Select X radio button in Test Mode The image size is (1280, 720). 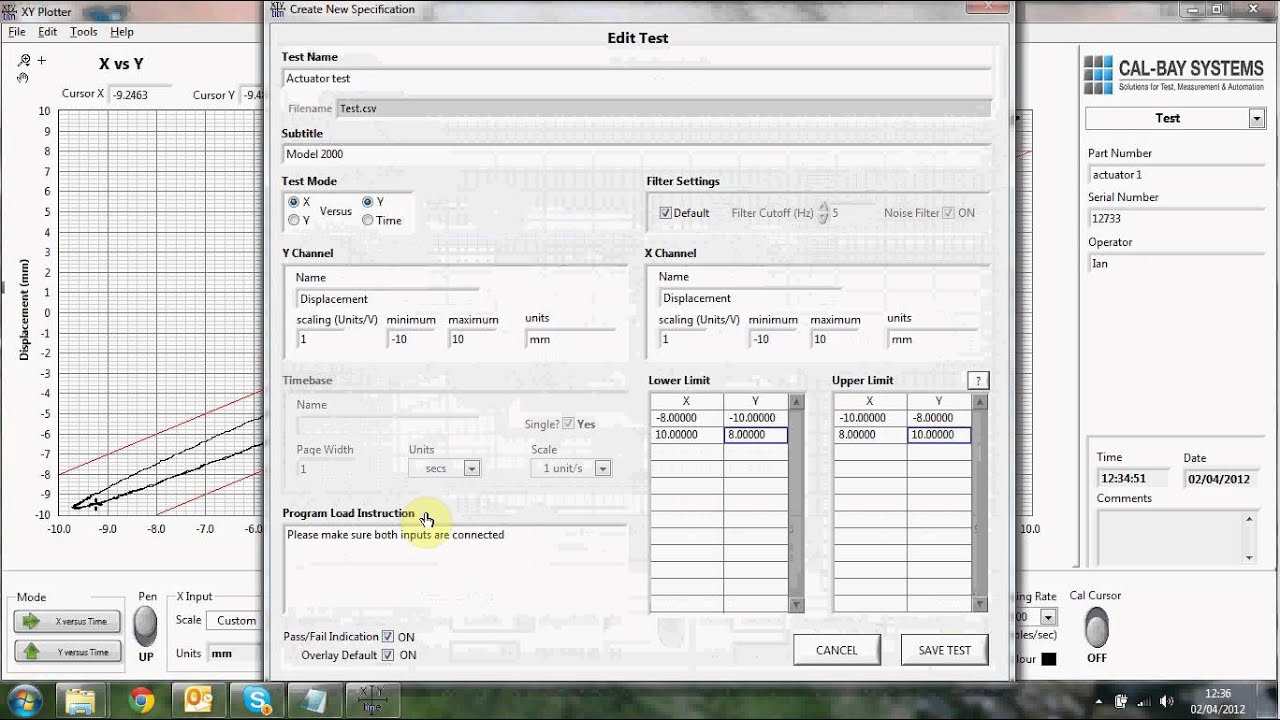(x=294, y=202)
